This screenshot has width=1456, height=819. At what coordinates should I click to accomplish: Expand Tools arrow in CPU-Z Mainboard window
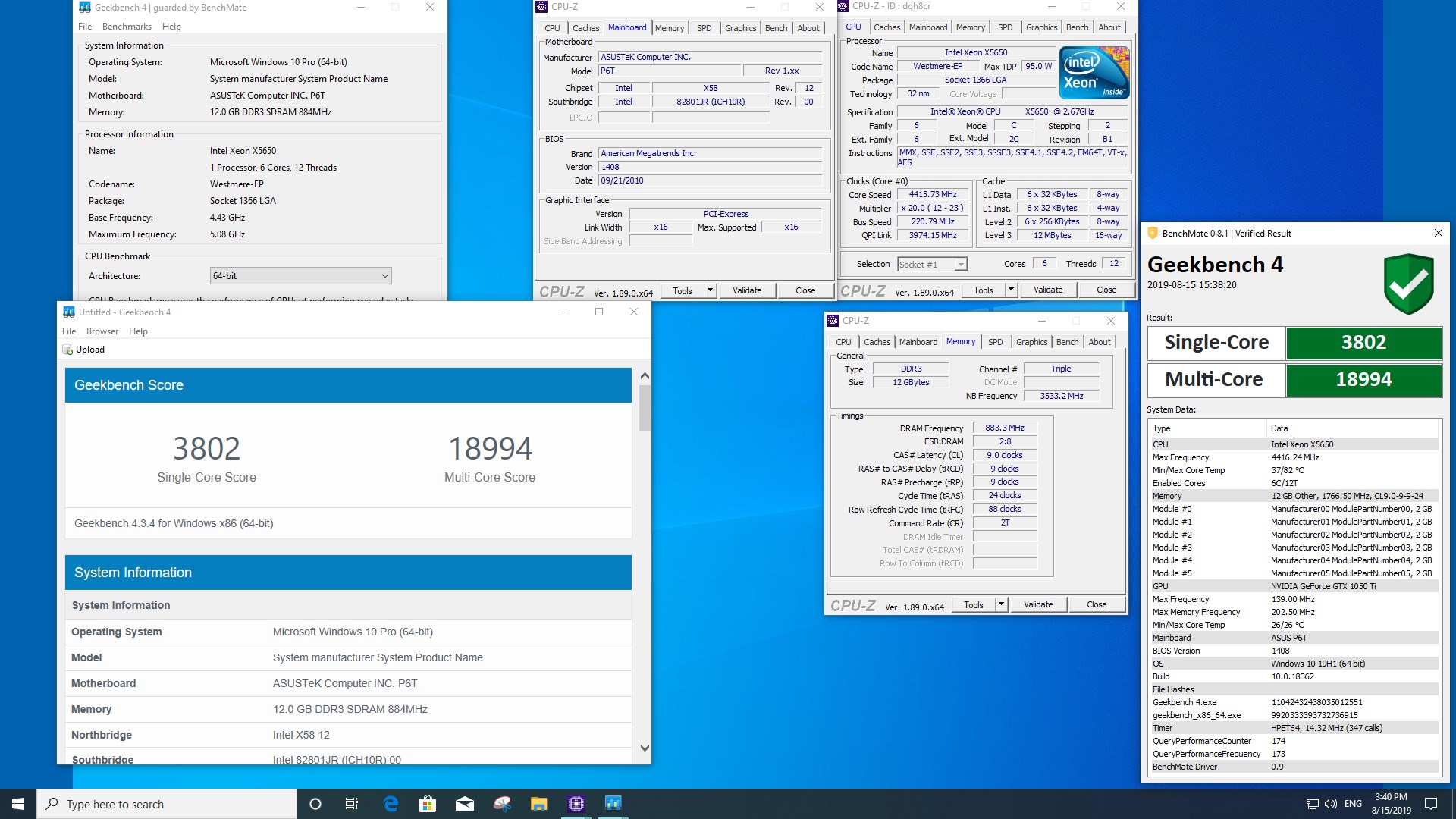point(710,290)
